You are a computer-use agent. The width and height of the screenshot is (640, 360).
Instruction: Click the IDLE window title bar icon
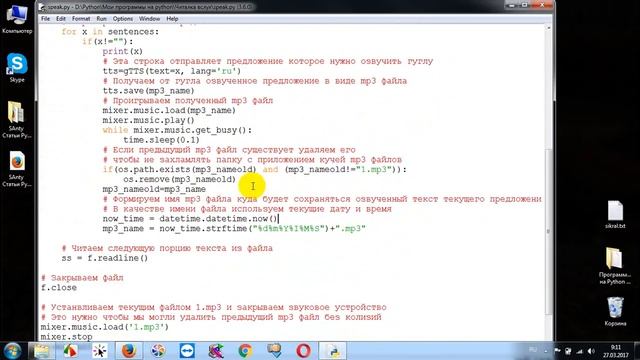point(42,7)
